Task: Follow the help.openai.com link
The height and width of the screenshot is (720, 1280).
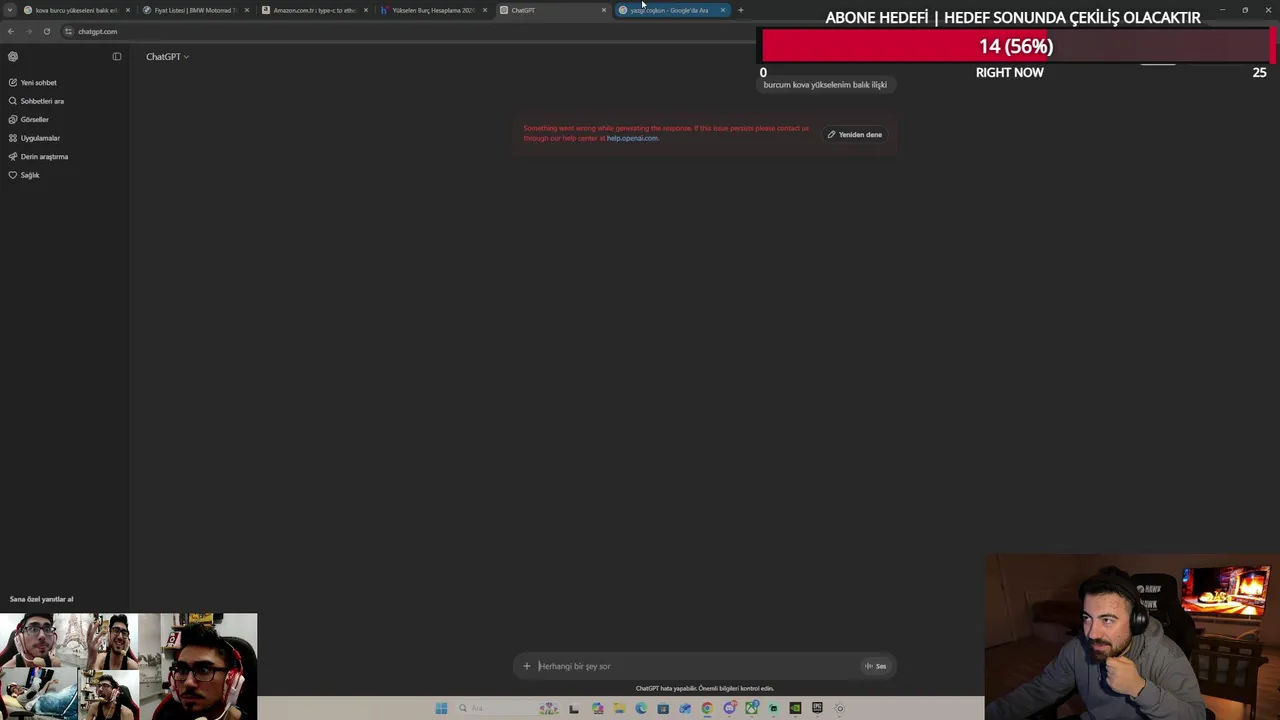Action: [632, 138]
